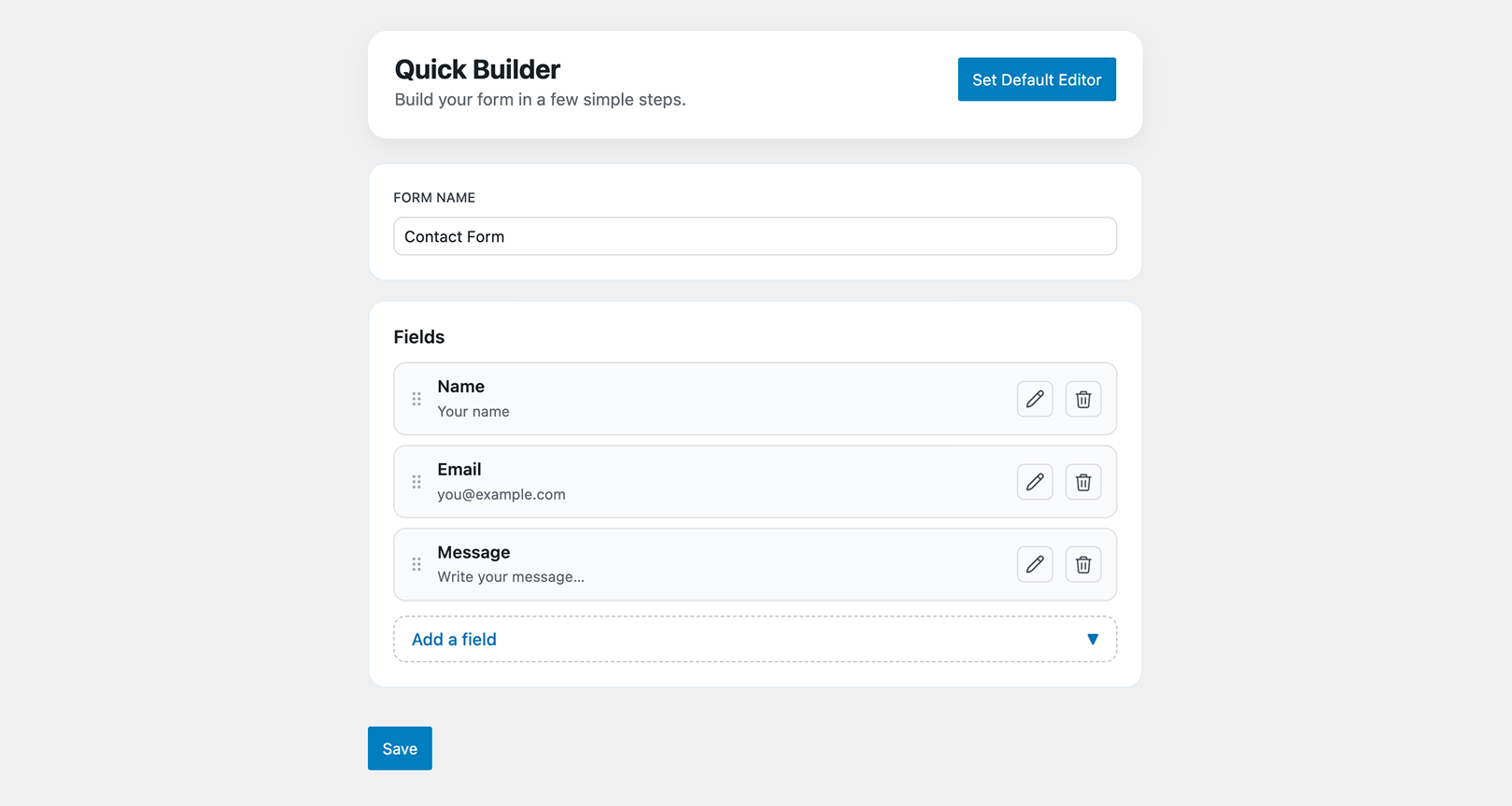The image size is (1512, 806).
Task: Click pencil icon for the Message field
Action: point(1035,564)
